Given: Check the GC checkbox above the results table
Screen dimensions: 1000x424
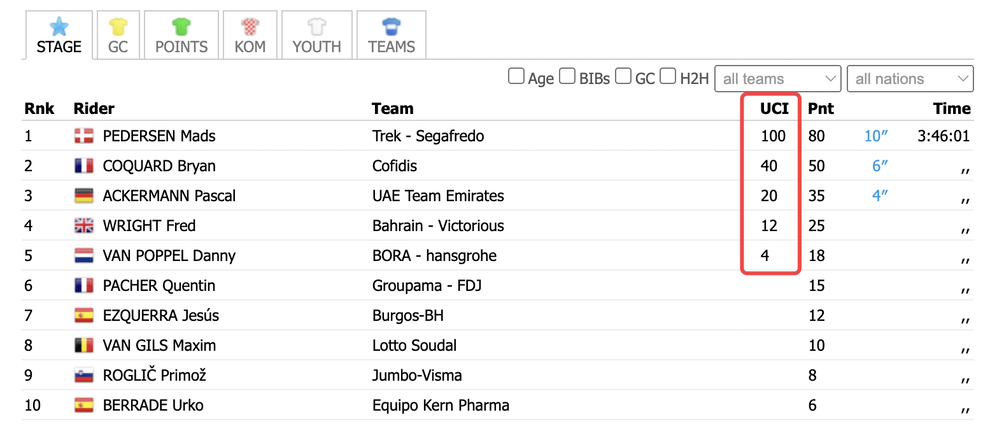Looking at the screenshot, I should (x=623, y=77).
